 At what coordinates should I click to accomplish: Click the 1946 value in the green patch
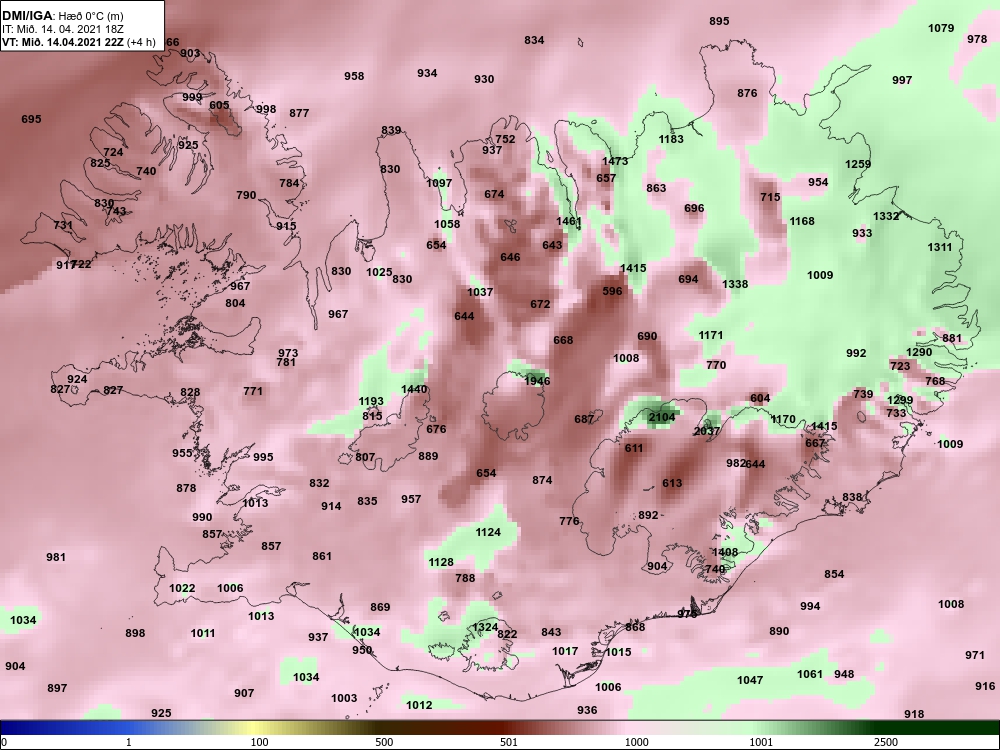point(537,381)
